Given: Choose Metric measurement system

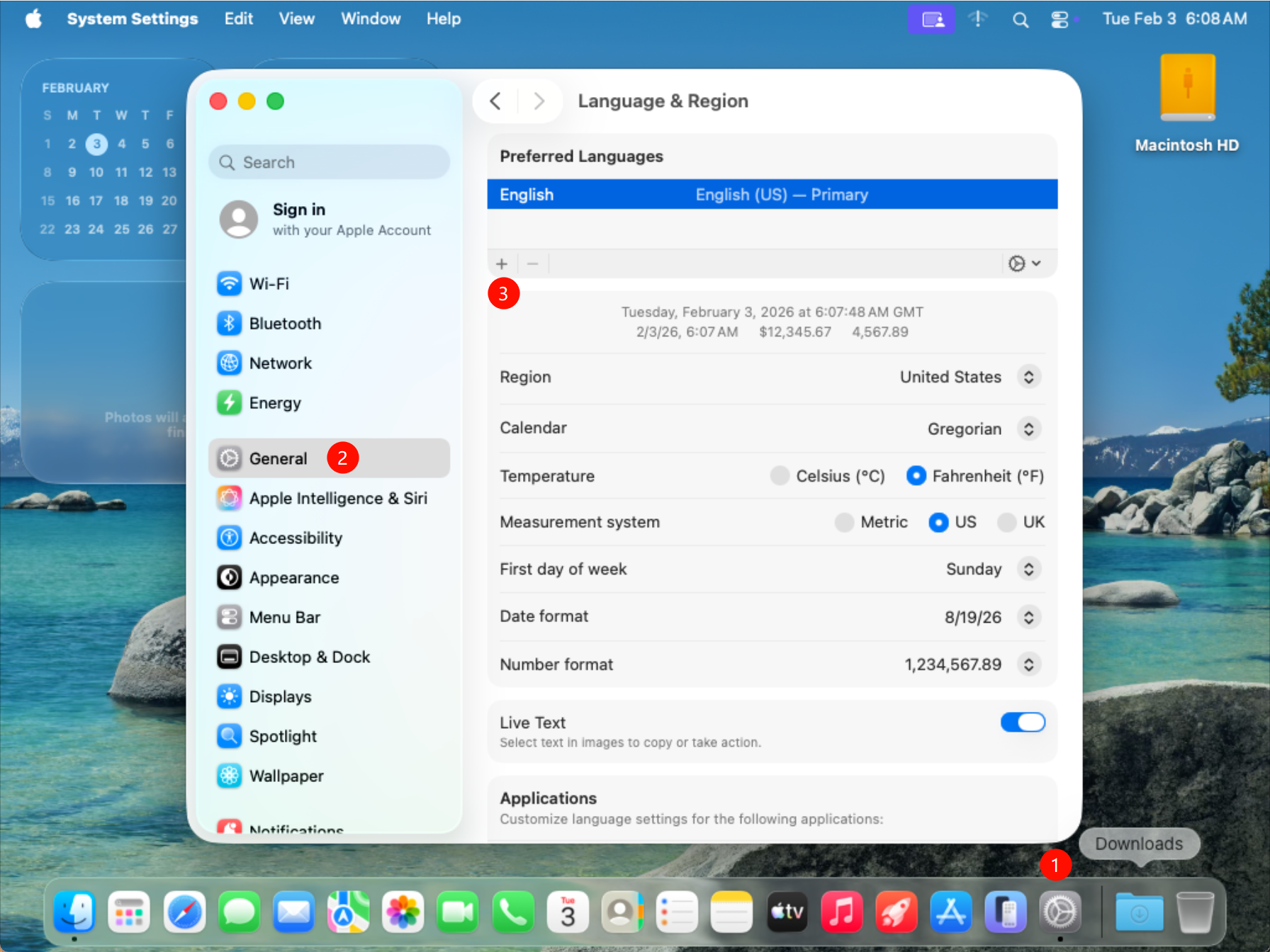Looking at the screenshot, I should click(844, 523).
